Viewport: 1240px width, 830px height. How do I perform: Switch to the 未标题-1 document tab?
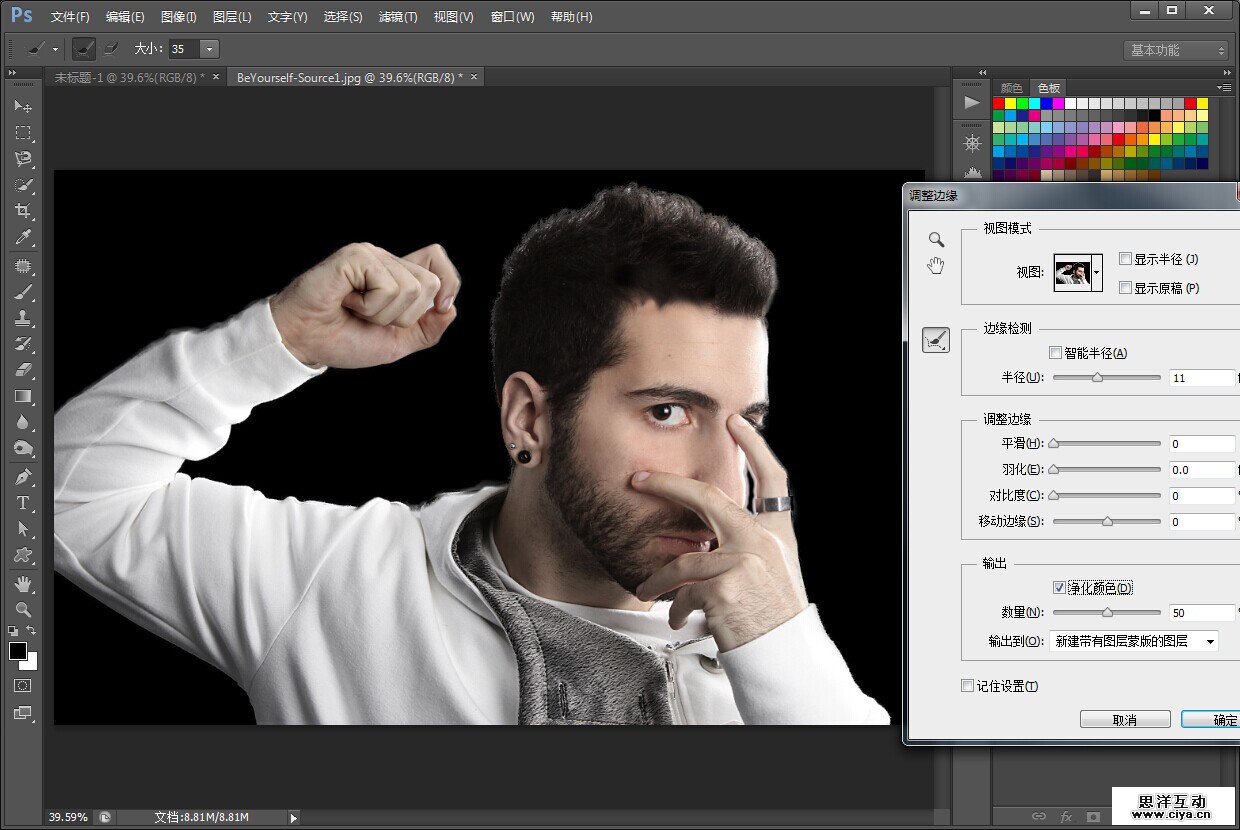[129, 77]
